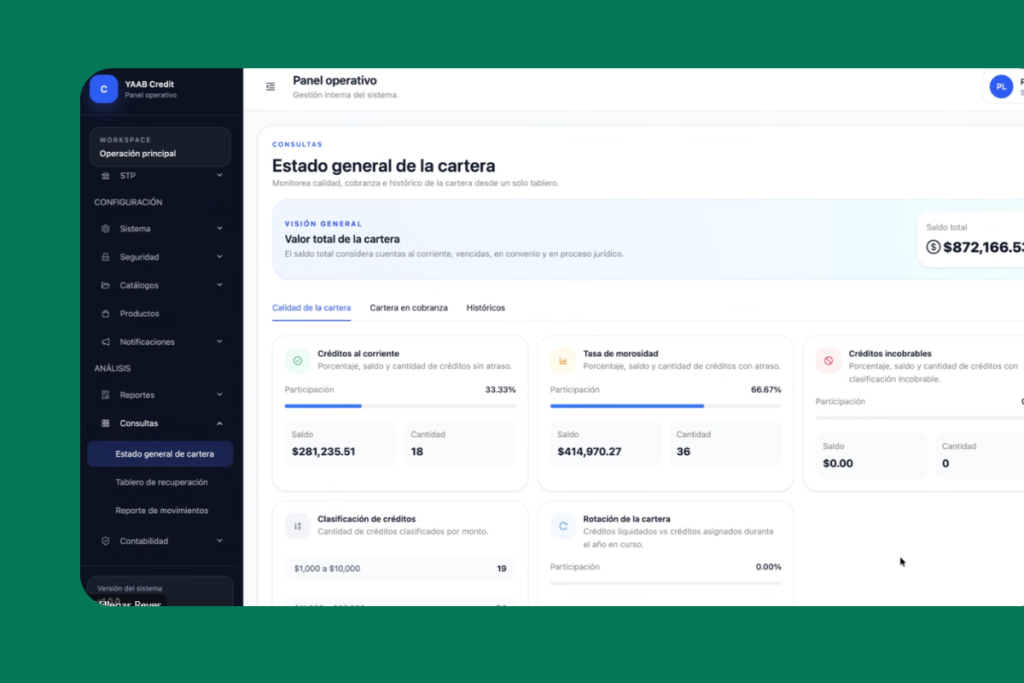Click the Rotación de la cartera refresh icon
The image size is (1024, 683).
[563, 525]
